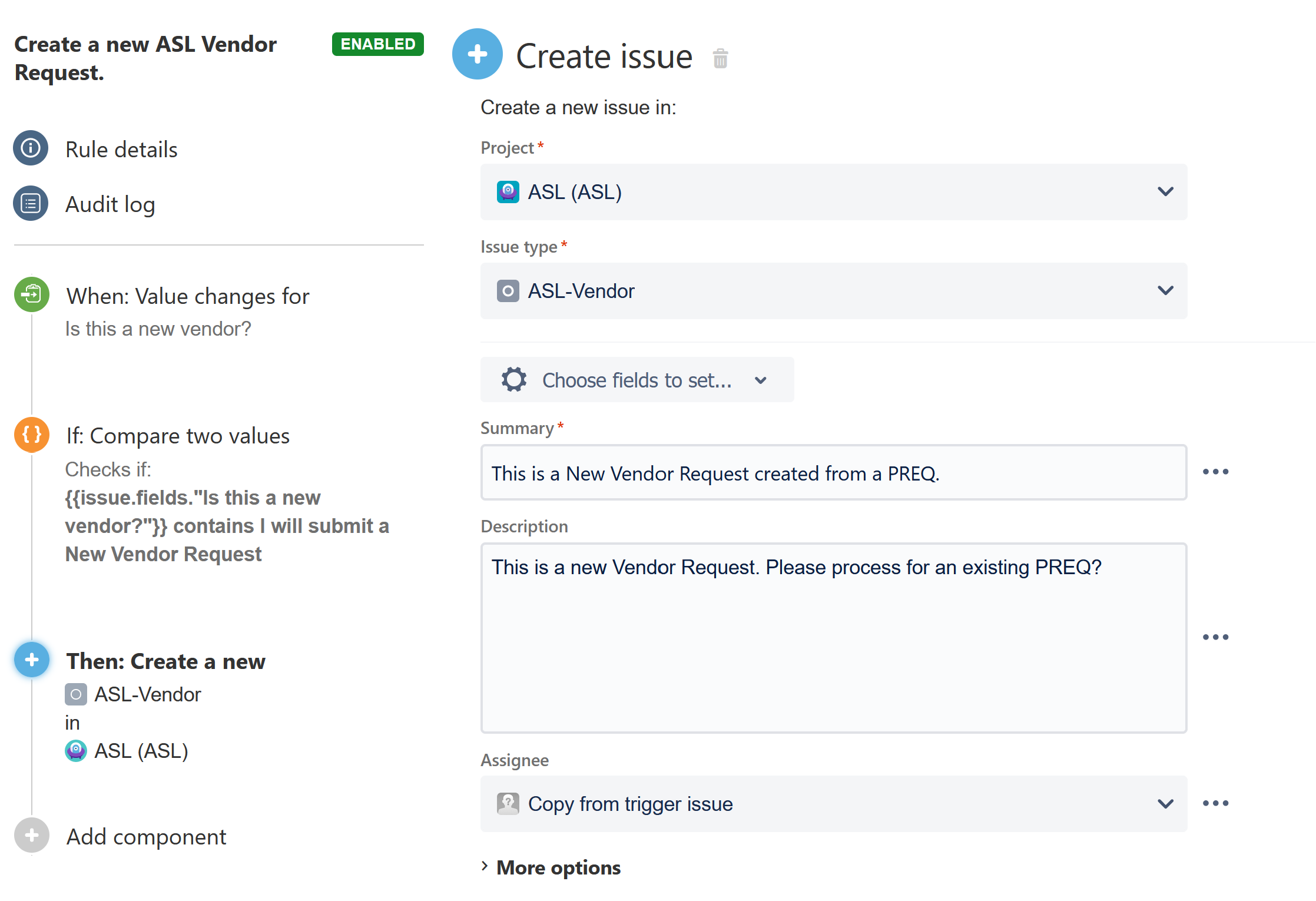This screenshot has height=901, width=1316.
Task: Click the gear icon in Choose fields to set
Action: click(x=514, y=380)
